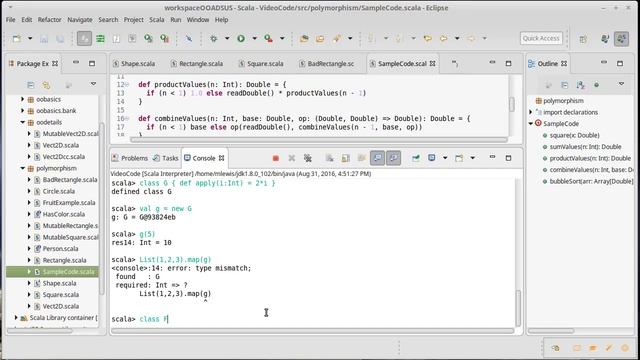Switch to the Tasks tab

coord(165,158)
